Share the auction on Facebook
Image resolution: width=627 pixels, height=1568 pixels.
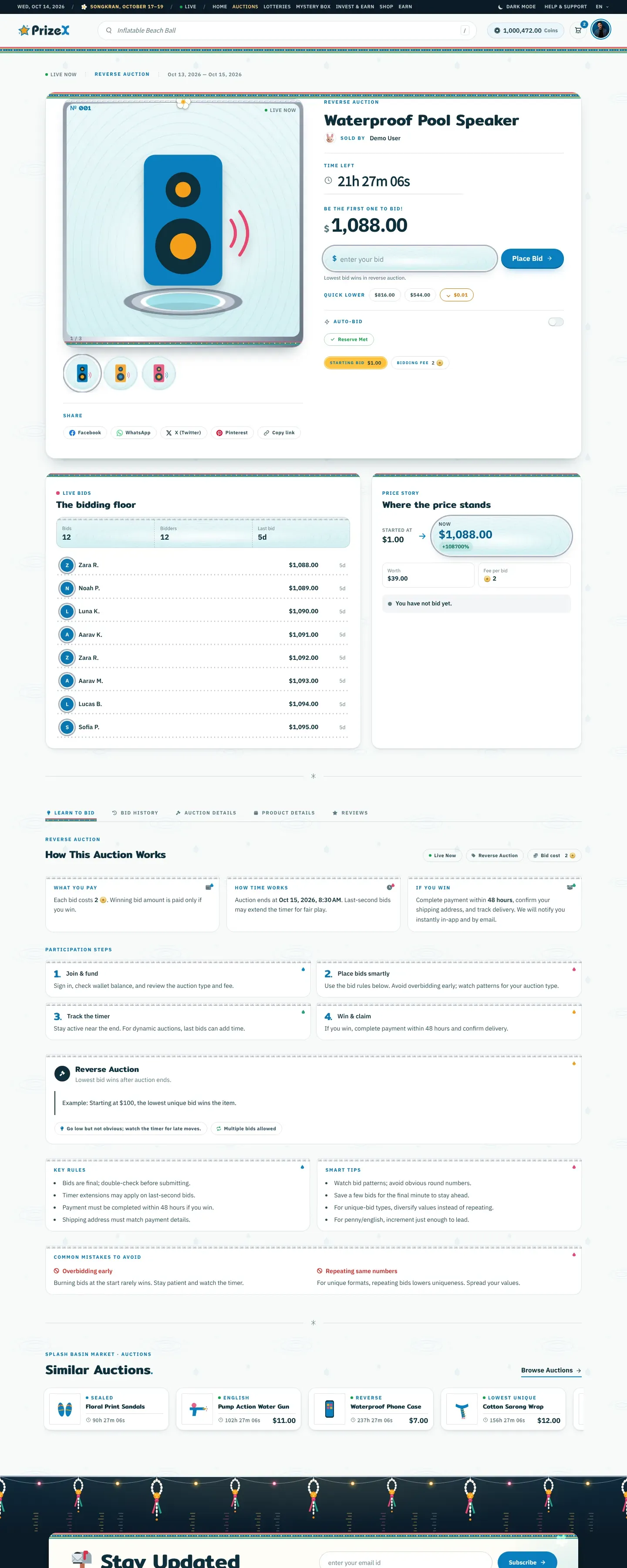[x=85, y=433]
